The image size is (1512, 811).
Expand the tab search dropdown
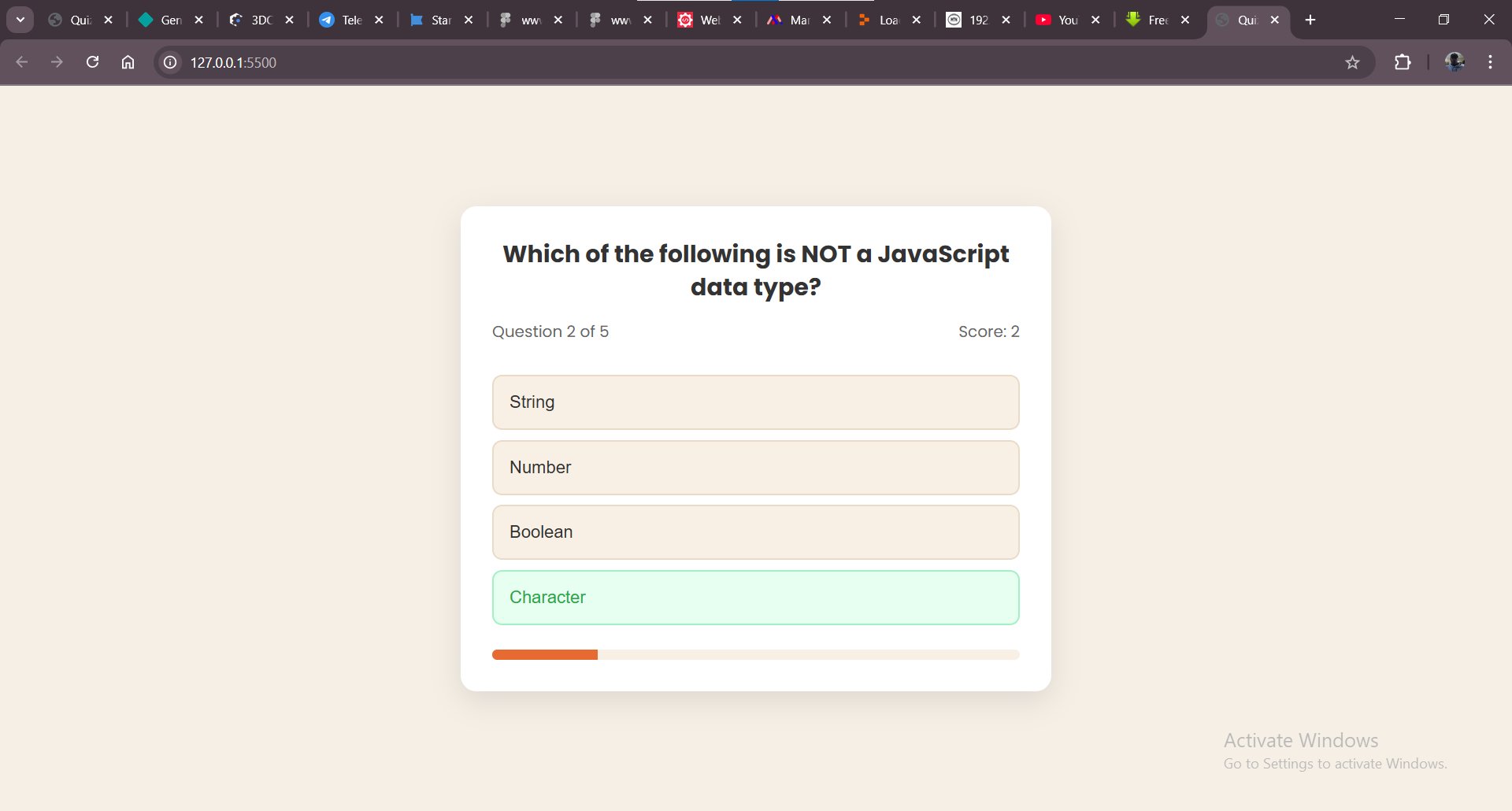coord(20,20)
